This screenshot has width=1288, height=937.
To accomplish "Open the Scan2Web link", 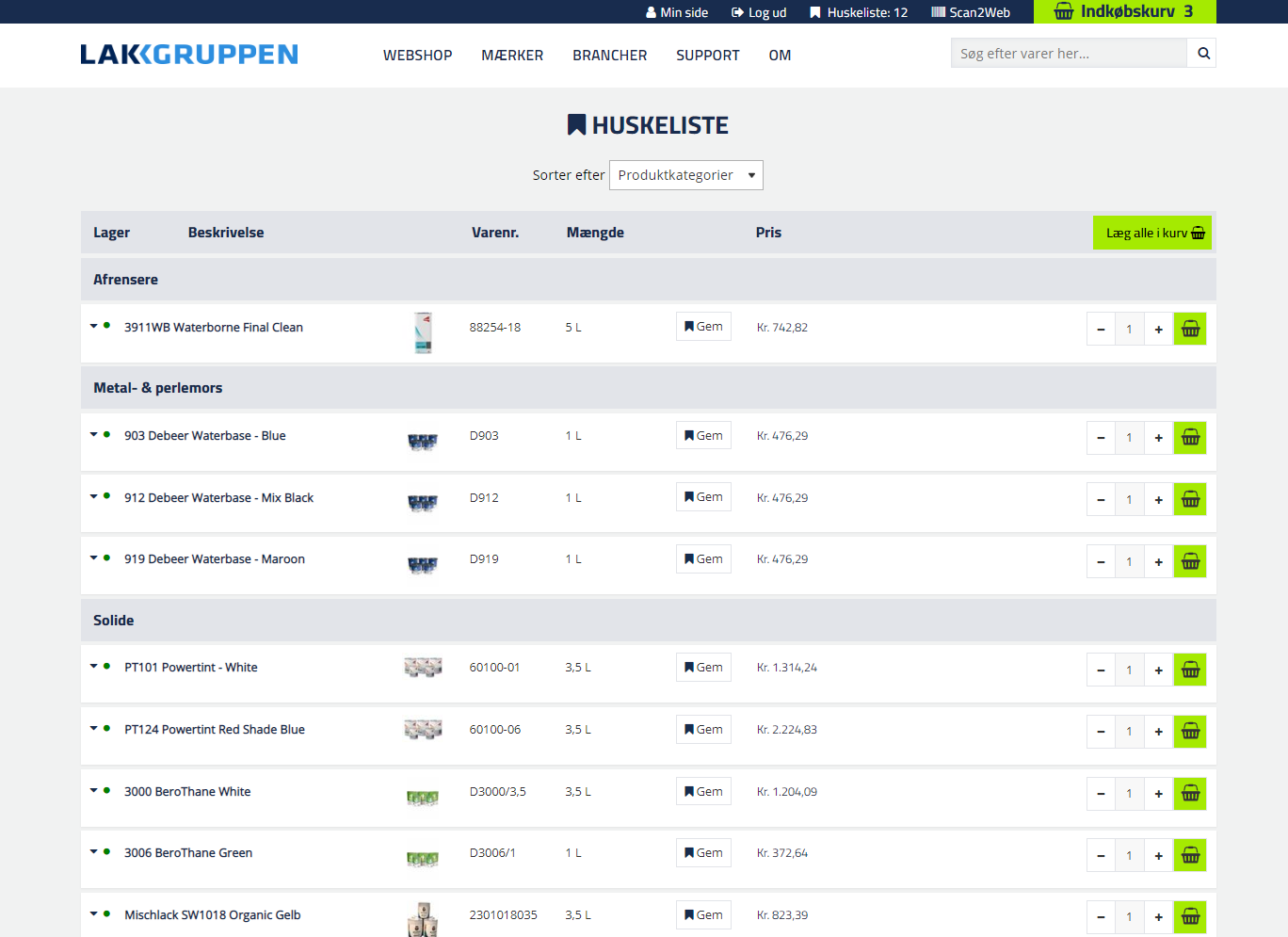I will pos(971,12).
